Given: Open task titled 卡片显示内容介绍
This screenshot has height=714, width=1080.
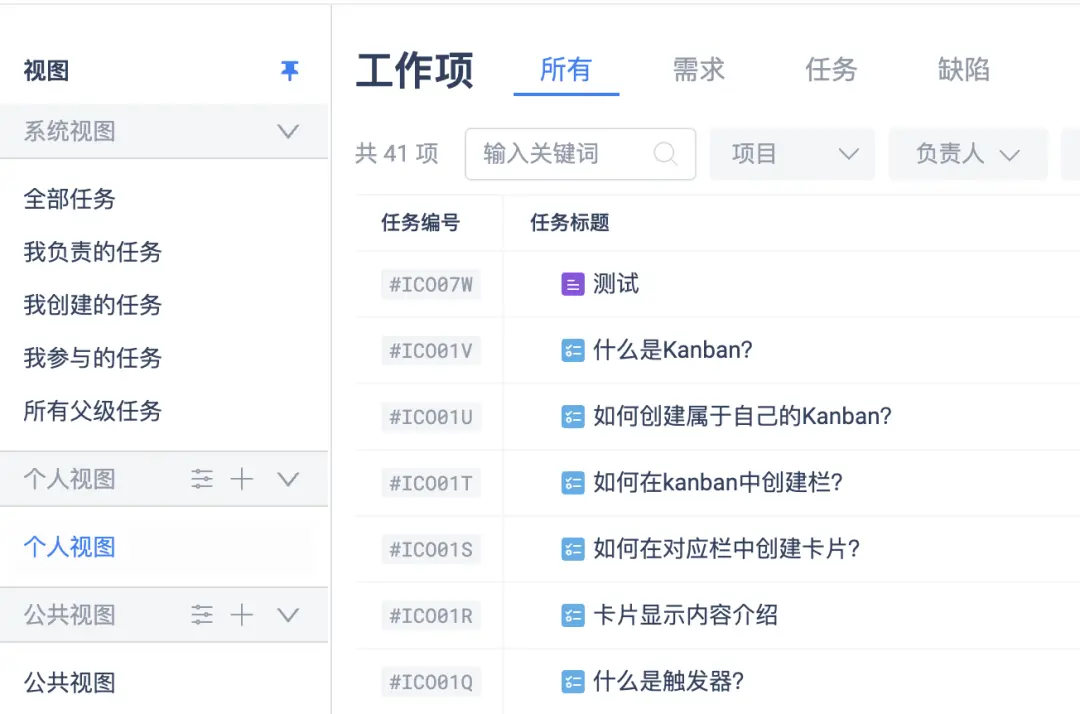Looking at the screenshot, I should (685, 615).
